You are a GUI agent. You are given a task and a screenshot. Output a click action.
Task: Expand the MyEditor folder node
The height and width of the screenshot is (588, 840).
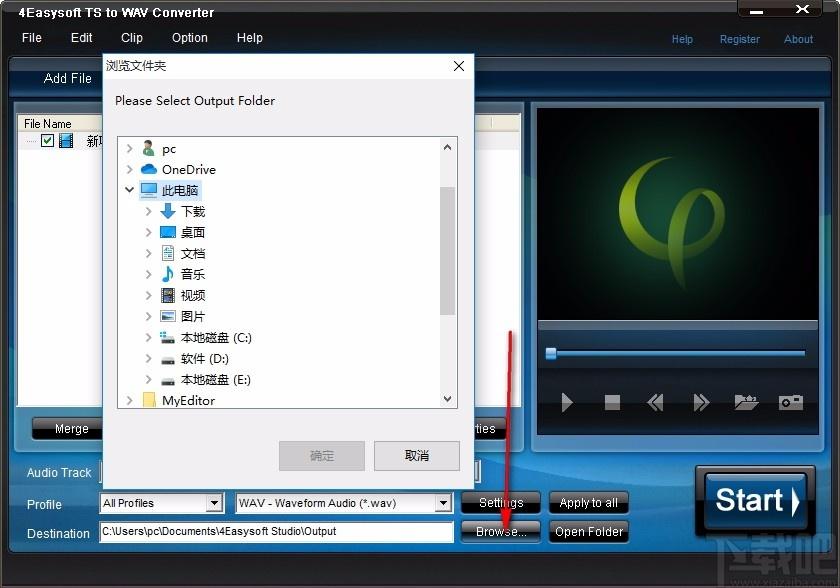pos(129,400)
